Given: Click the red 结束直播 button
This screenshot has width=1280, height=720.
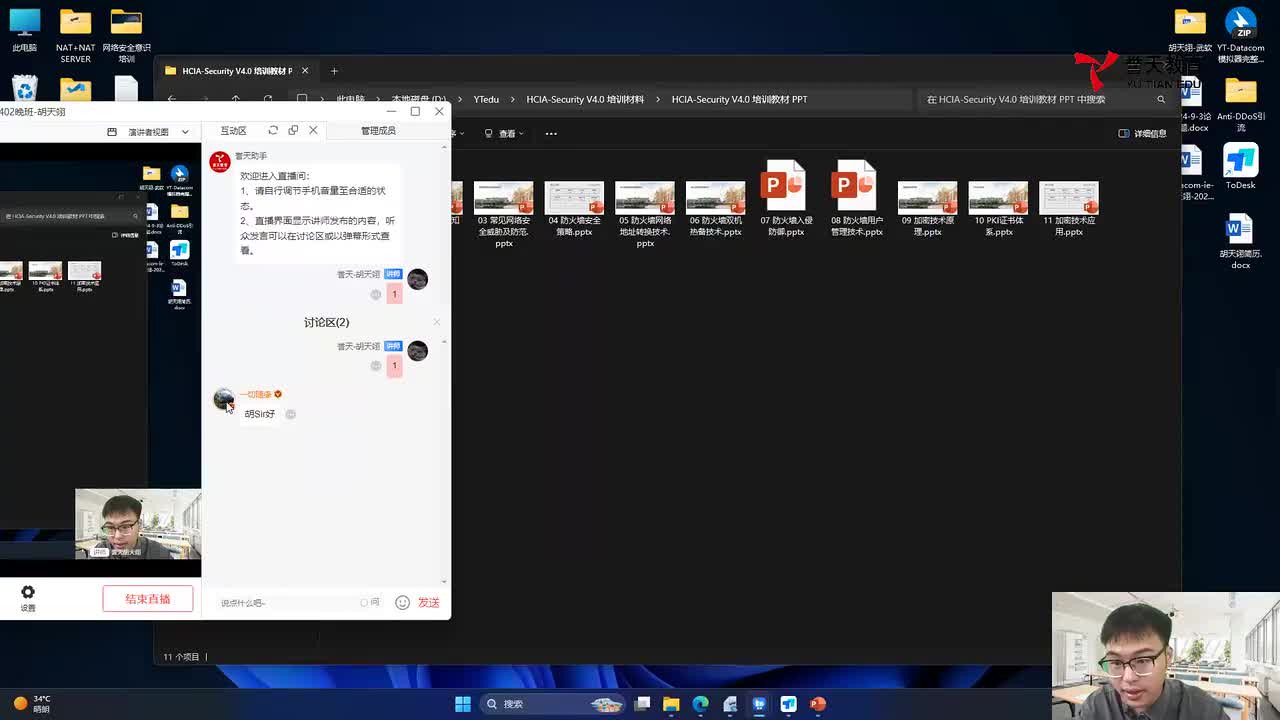Looking at the screenshot, I should click(x=147, y=599).
